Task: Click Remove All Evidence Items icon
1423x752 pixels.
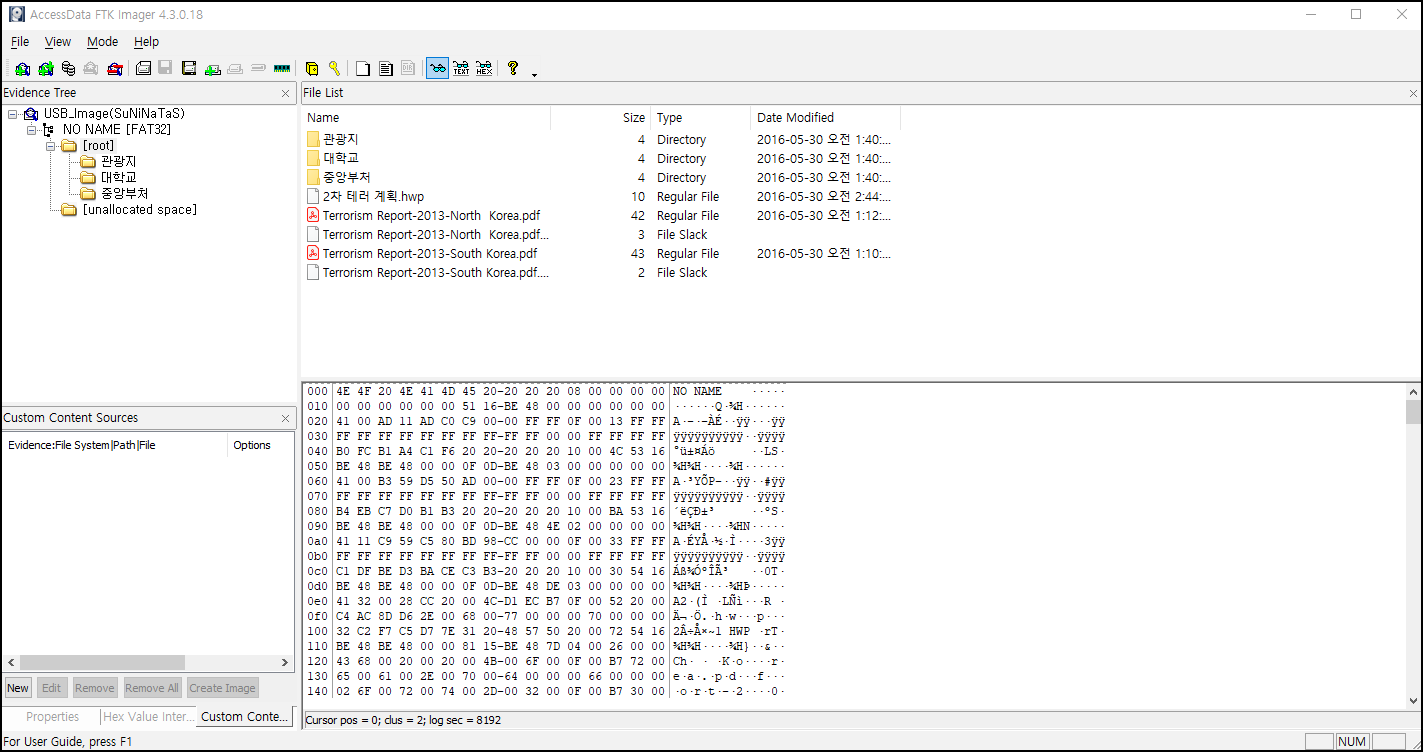Action: tap(115, 69)
